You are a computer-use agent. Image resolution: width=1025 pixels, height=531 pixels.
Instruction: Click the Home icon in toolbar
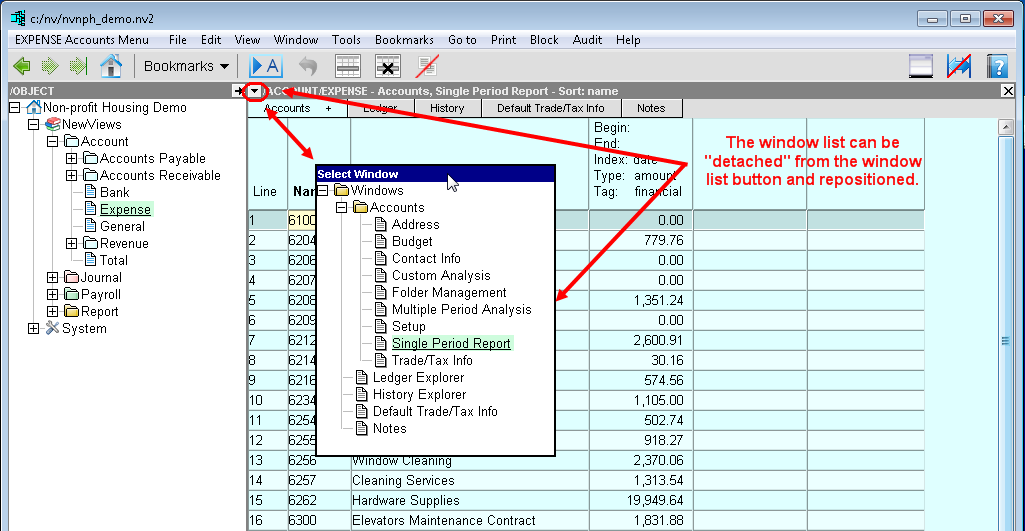[x=111, y=67]
